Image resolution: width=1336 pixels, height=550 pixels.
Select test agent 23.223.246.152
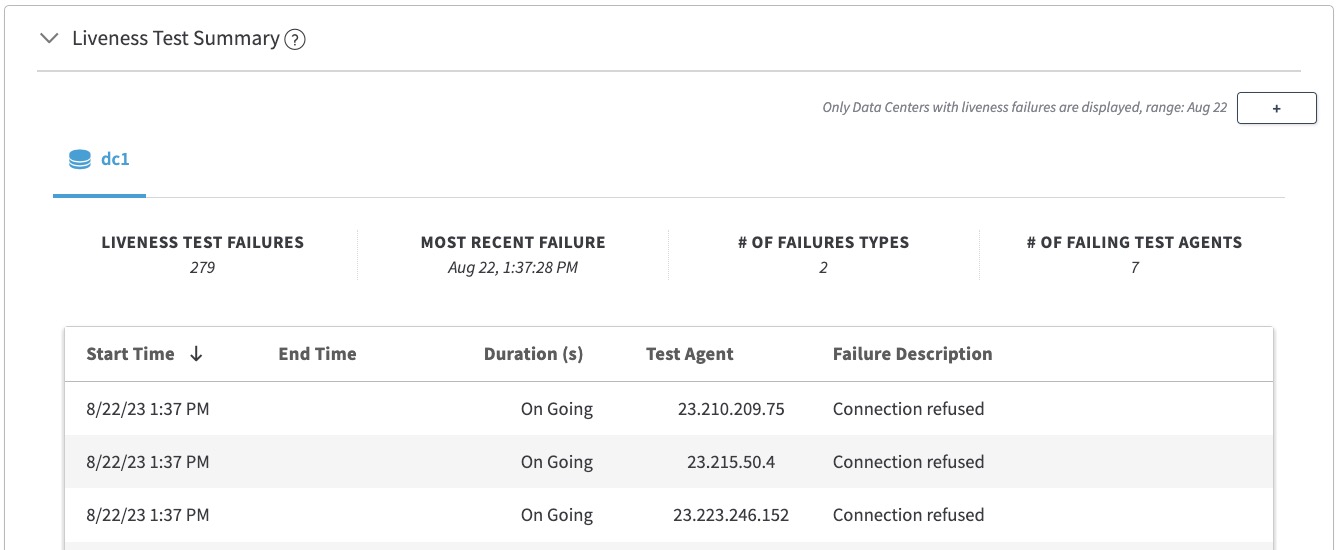pyautogui.click(x=730, y=515)
